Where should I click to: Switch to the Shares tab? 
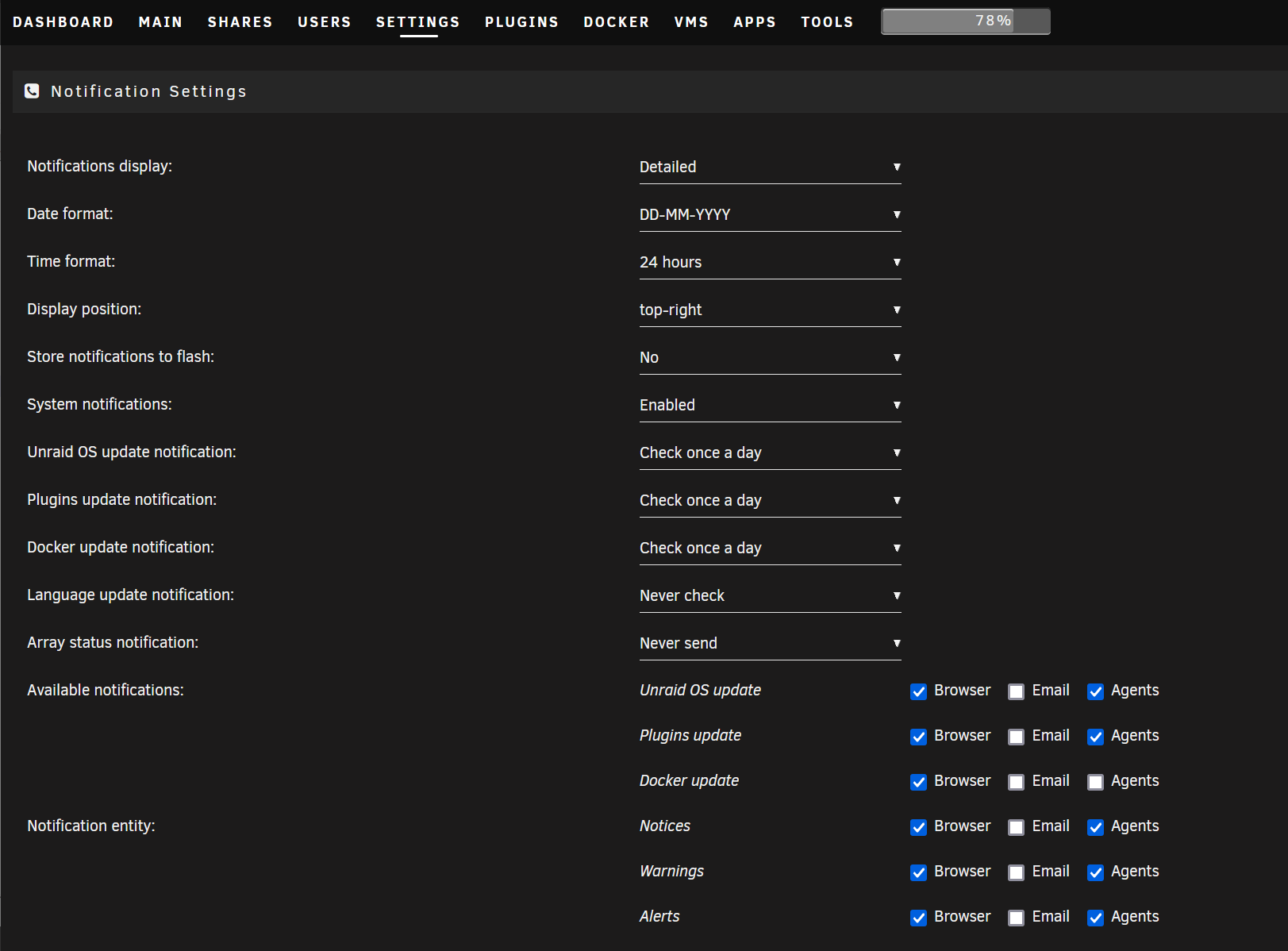240,22
